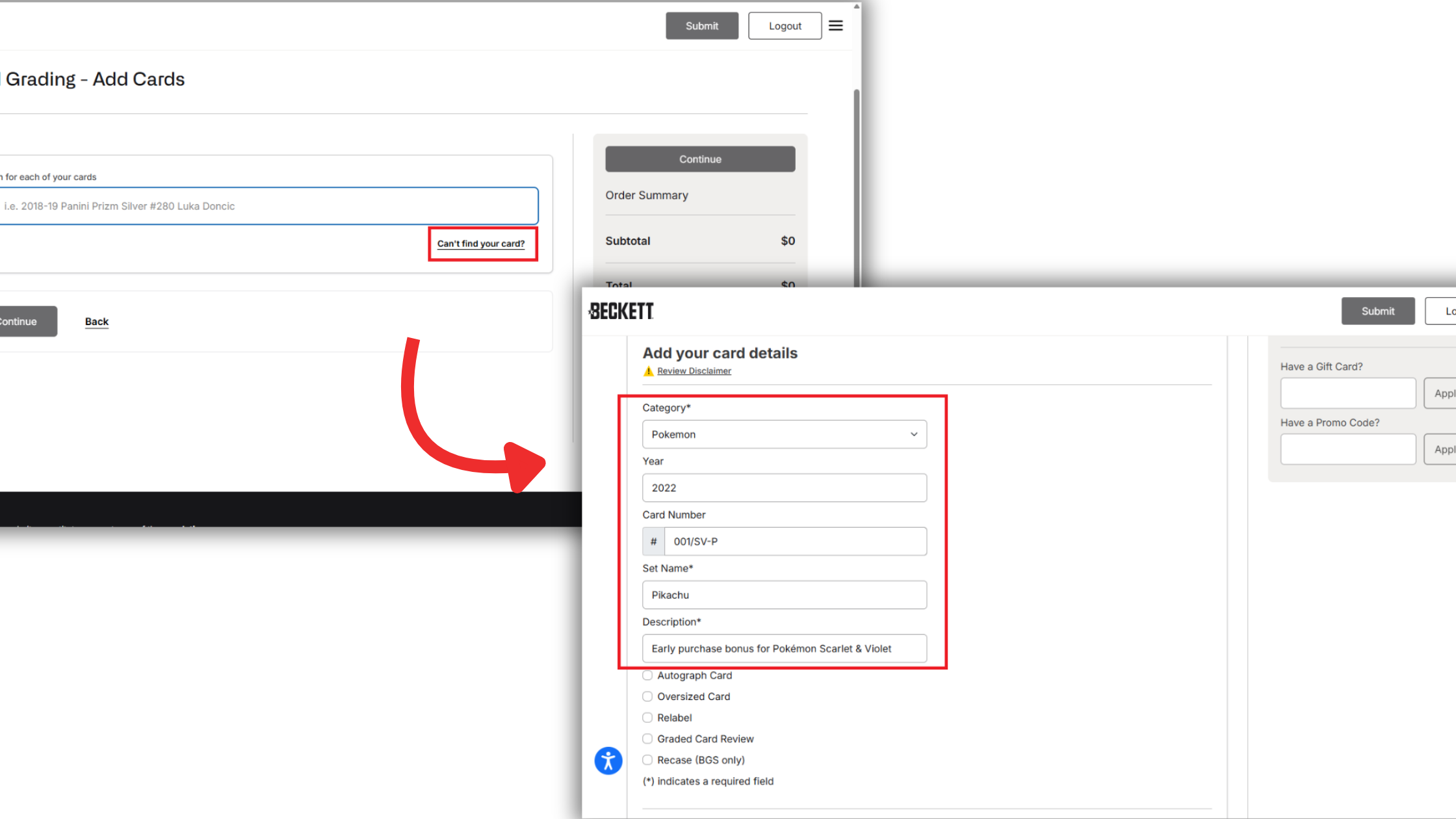The width and height of the screenshot is (1456, 819).
Task: Click the "Grading - Add Cards" page title
Action: pyautogui.click(x=95, y=79)
